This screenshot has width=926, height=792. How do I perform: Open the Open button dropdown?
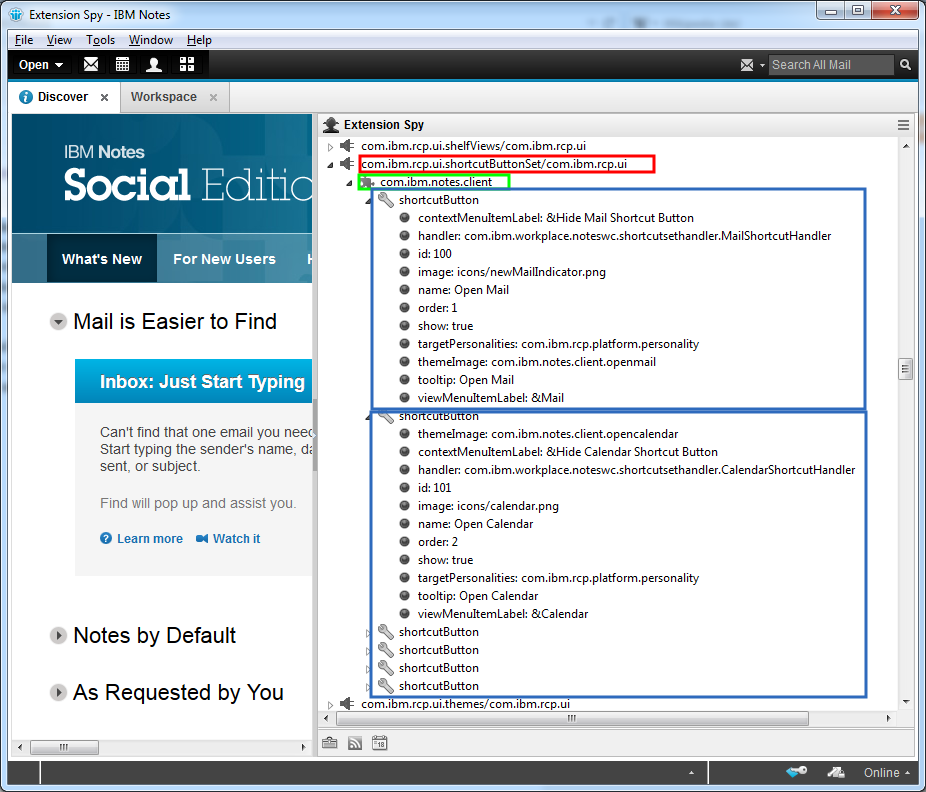(x=40, y=65)
